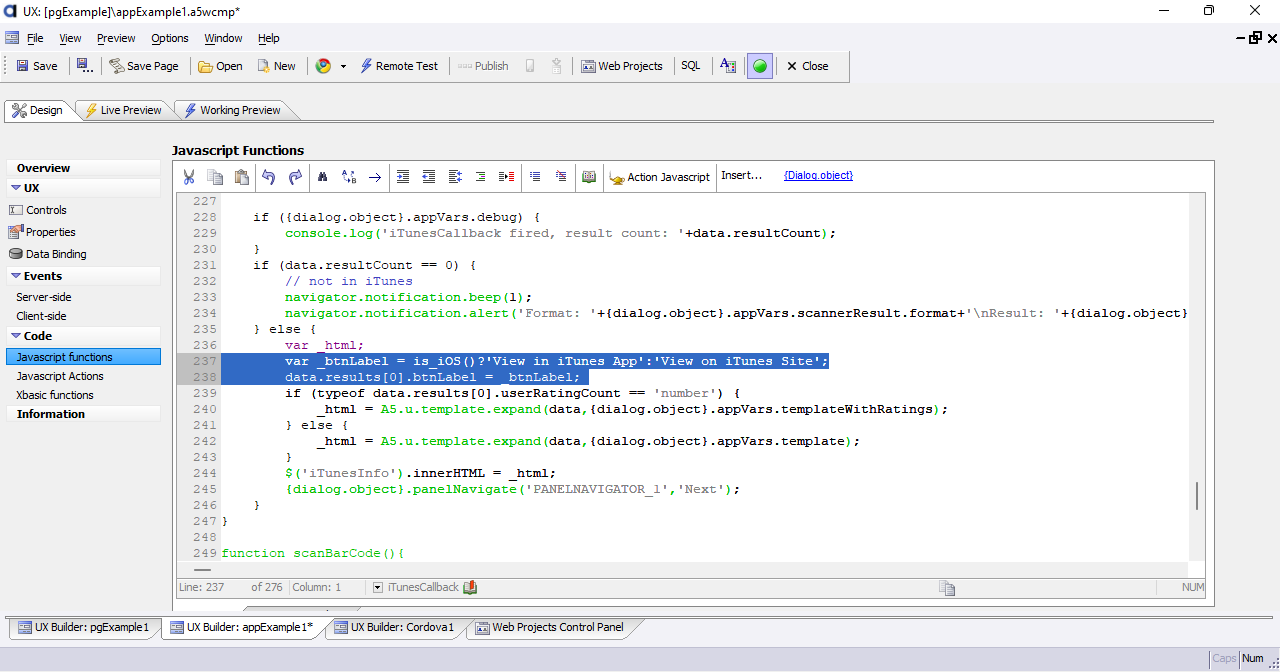Select Controls in the left sidebar
Screen dimensions: 1280x672
coord(47,210)
